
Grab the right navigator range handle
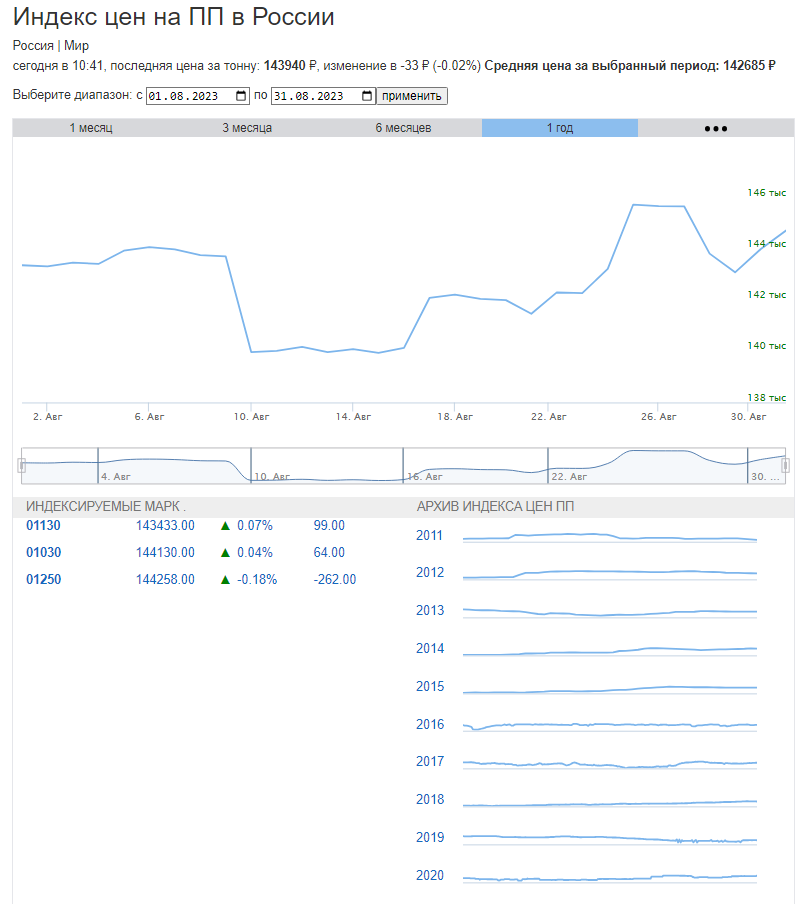[785, 465]
